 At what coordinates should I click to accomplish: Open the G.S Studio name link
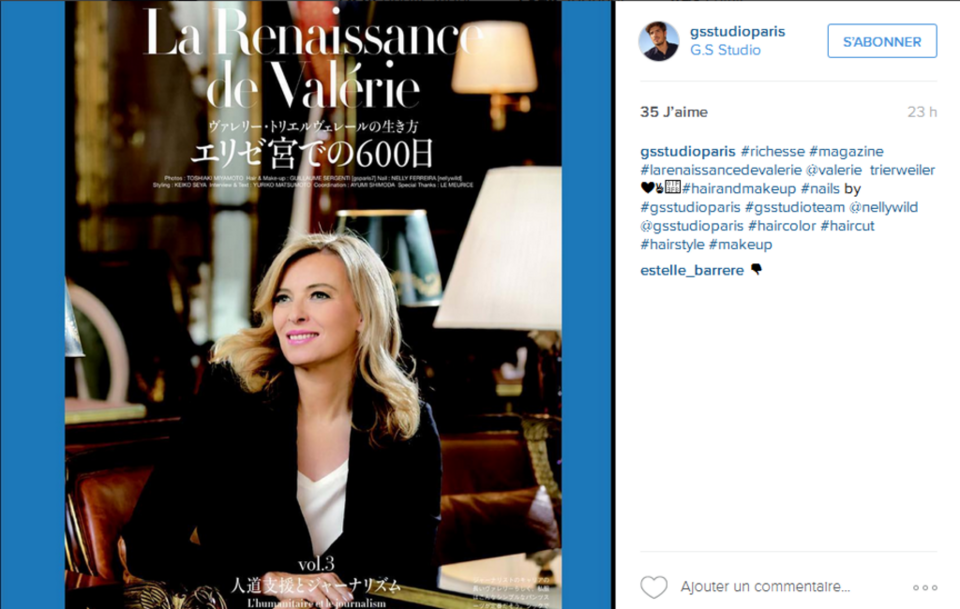point(725,50)
